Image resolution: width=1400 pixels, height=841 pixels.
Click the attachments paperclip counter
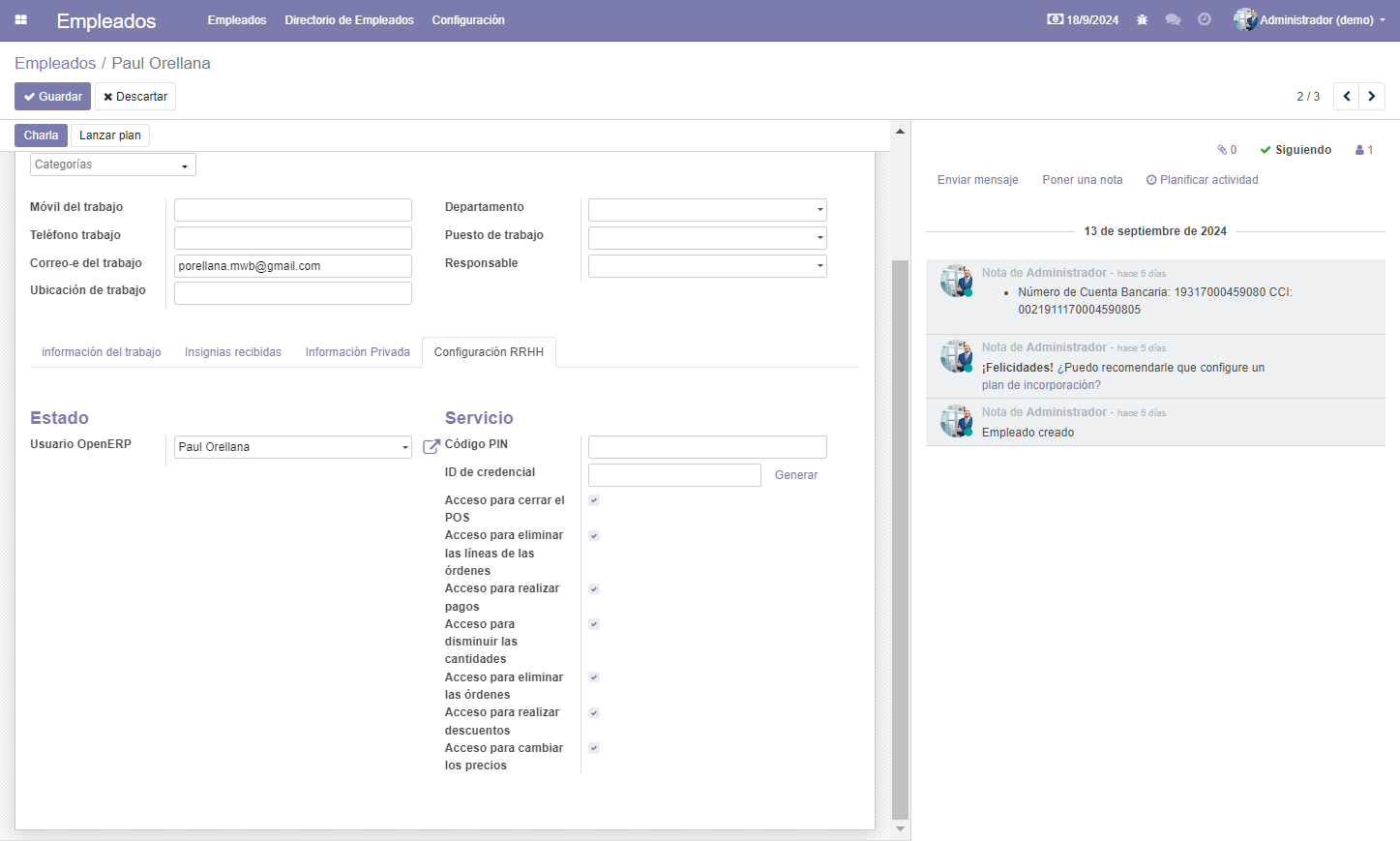tap(1227, 150)
